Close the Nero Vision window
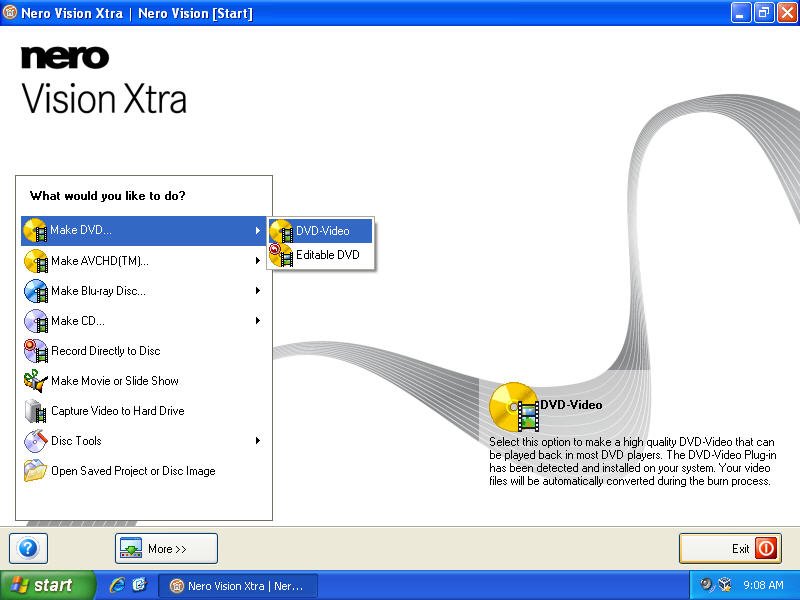 (x=787, y=13)
